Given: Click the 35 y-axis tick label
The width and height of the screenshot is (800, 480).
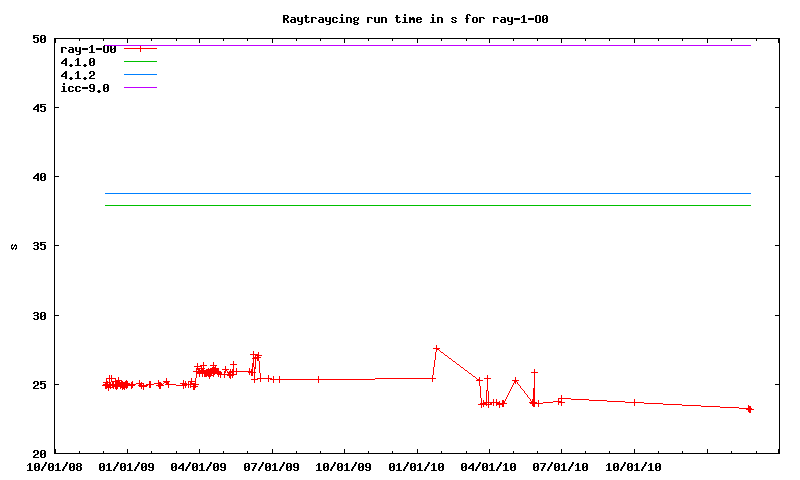Looking at the screenshot, I should [39, 246].
